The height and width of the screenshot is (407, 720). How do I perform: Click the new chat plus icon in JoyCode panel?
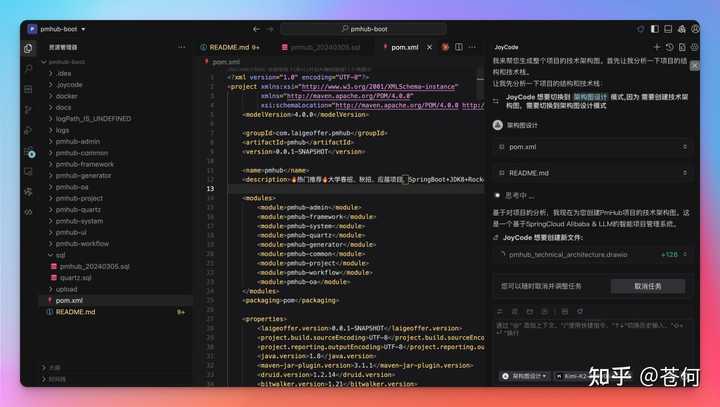pos(657,47)
